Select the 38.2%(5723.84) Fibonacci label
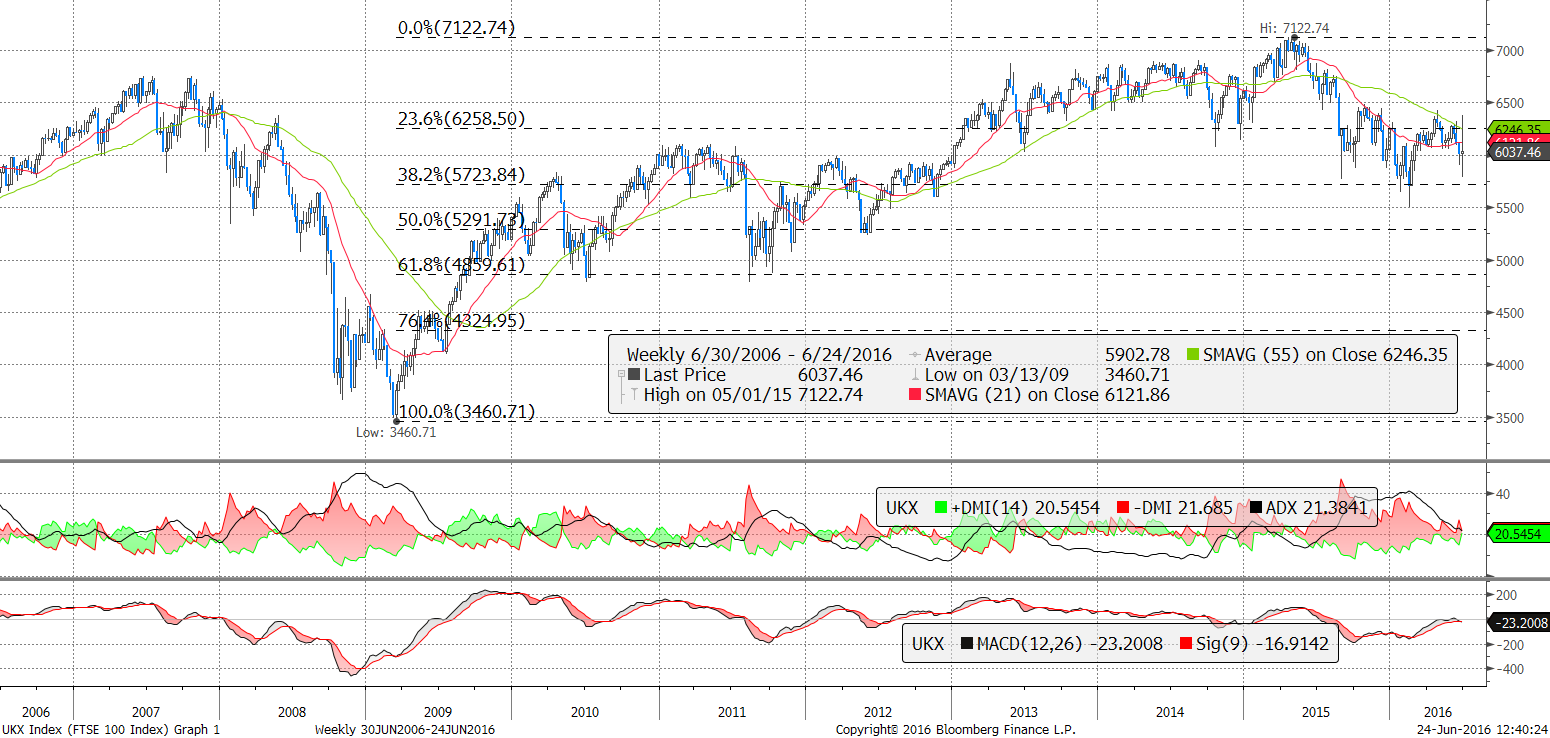Viewport: 1550px width, 738px height. [461, 174]
